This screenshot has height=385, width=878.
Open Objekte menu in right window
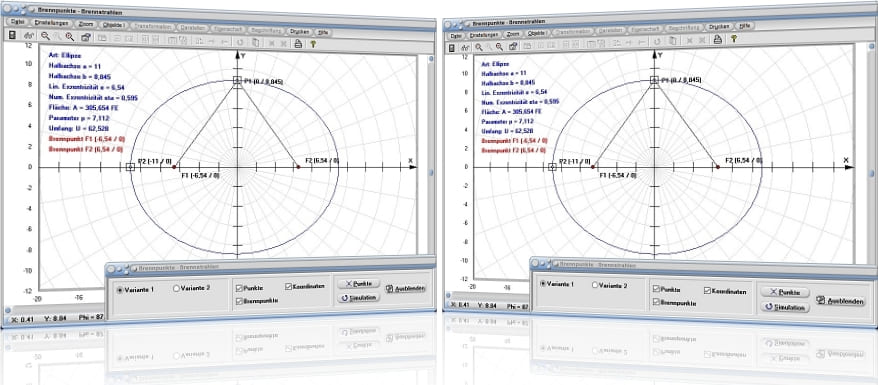coord(537,33)
